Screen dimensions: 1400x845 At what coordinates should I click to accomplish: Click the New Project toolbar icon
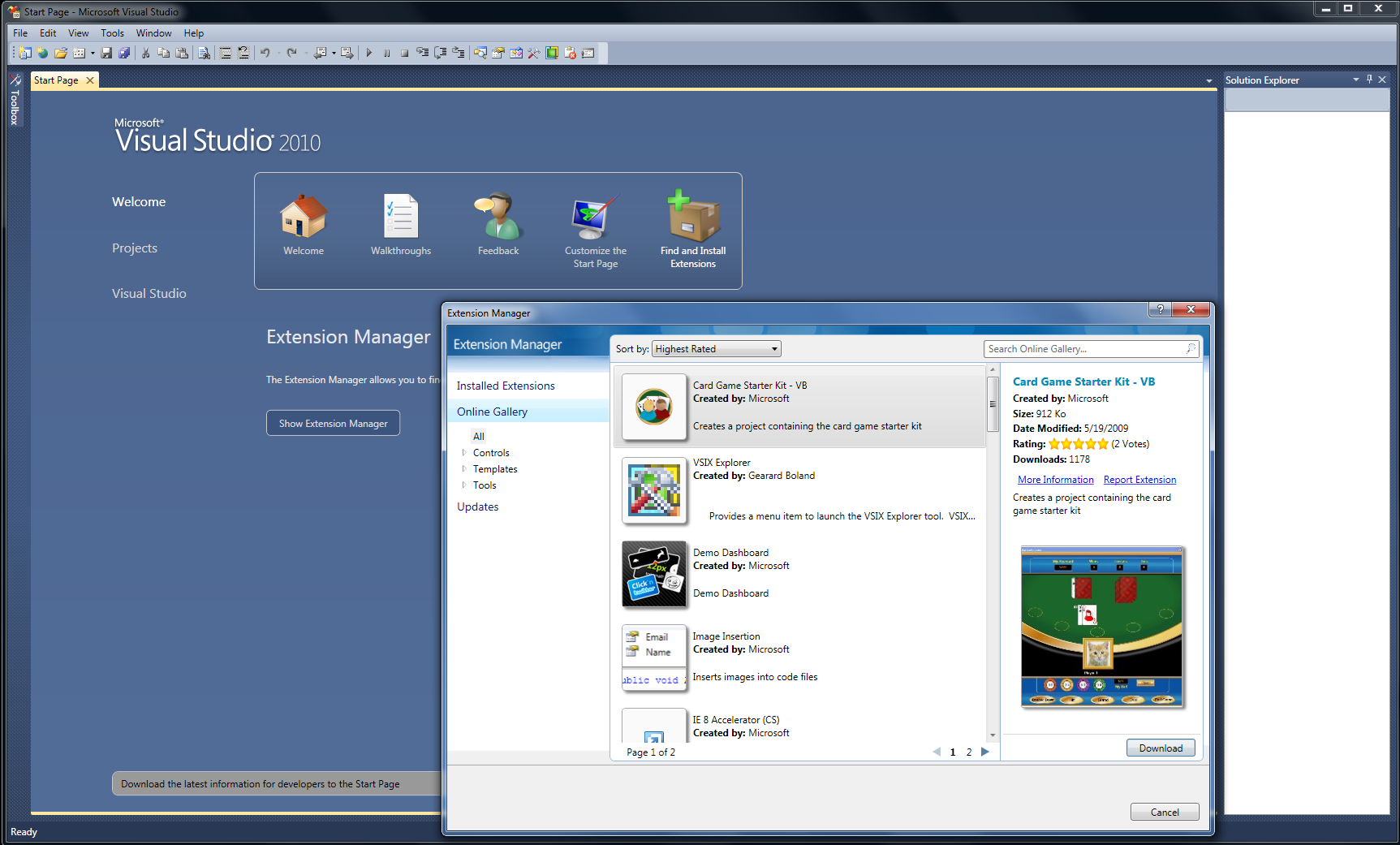24,53
